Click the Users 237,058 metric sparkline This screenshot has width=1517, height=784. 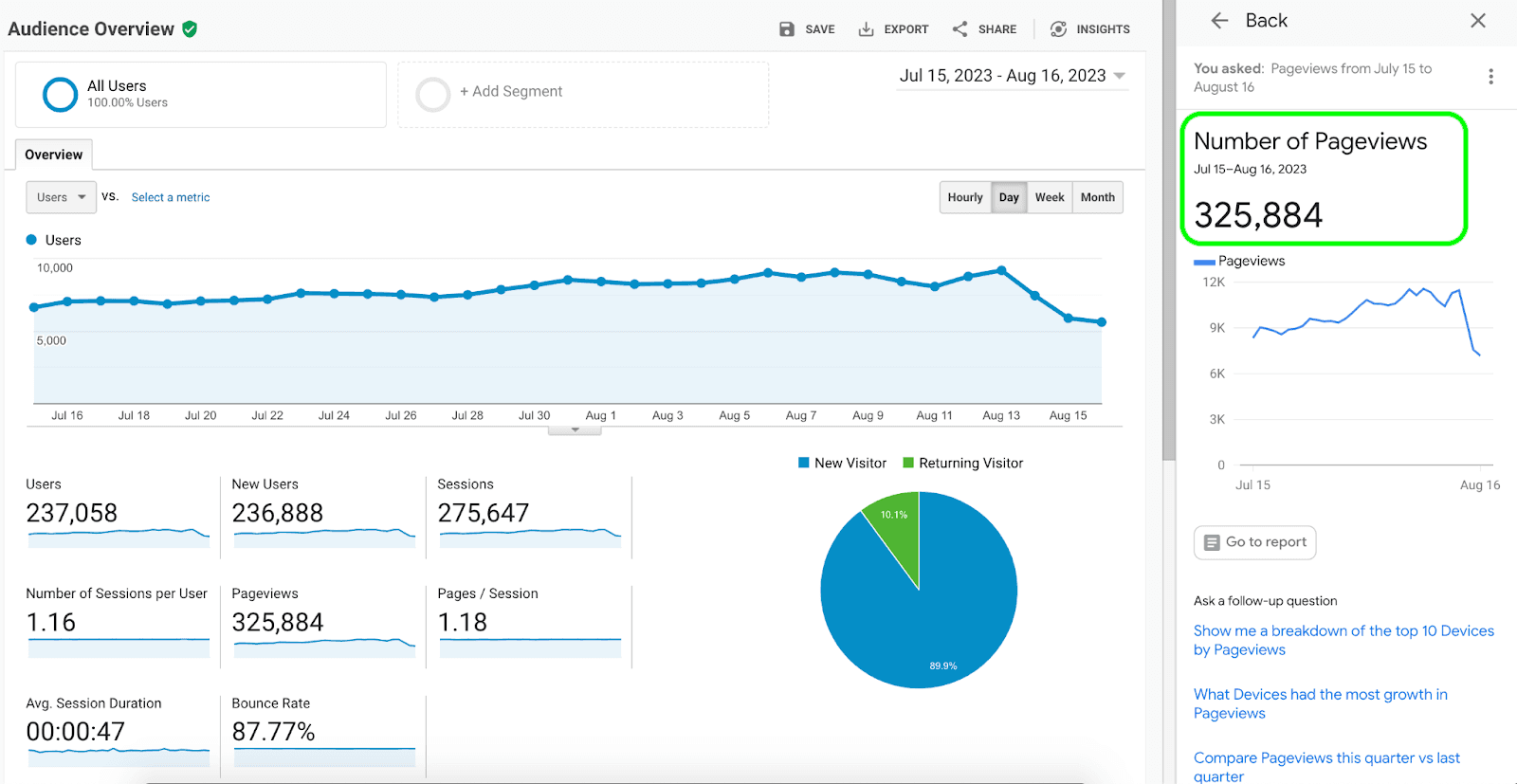[119, 537]
